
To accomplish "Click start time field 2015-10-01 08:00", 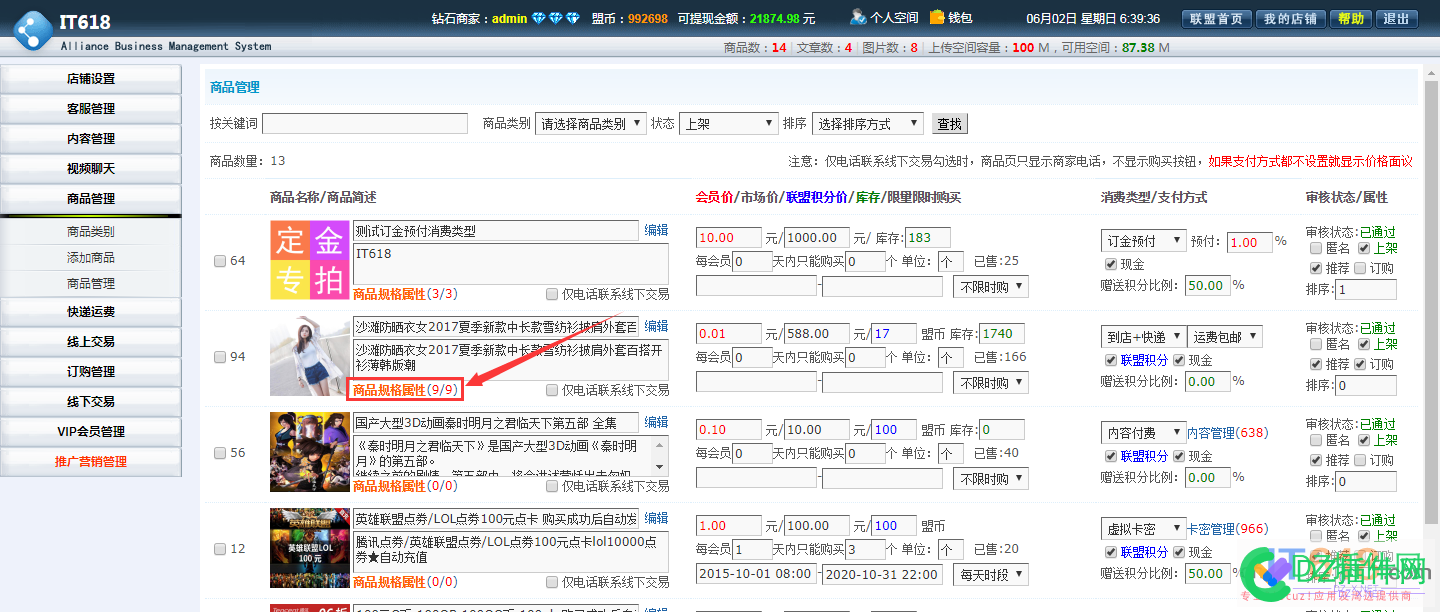I will pos(757,574).
